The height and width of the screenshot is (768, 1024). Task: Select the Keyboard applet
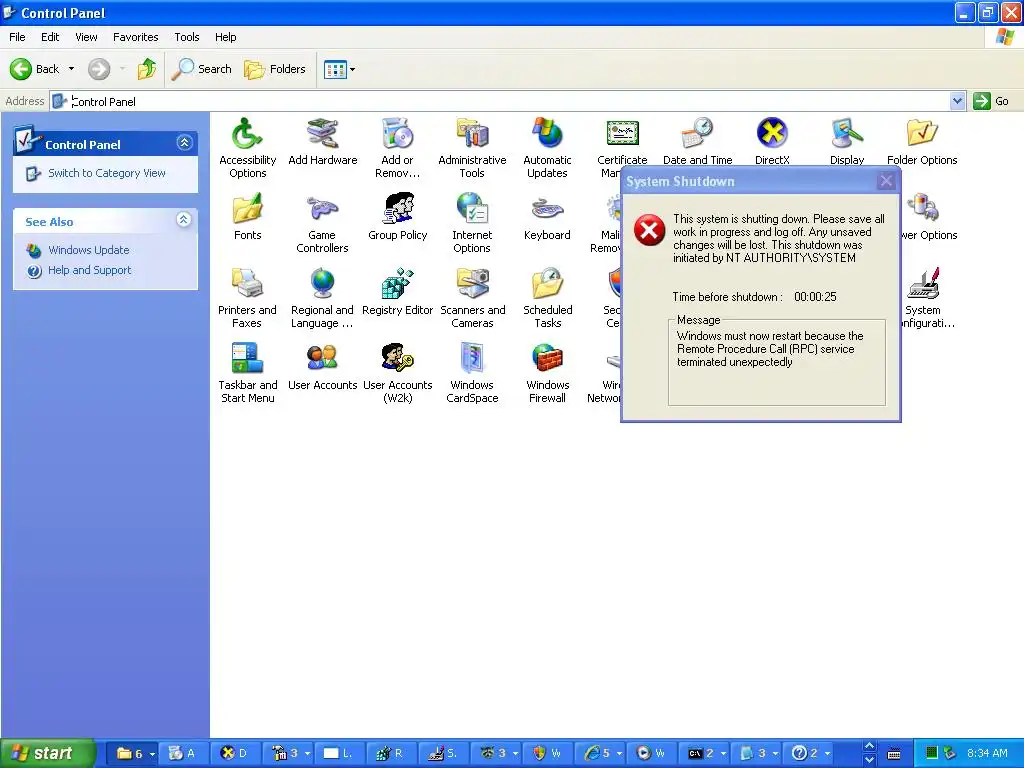547,217
